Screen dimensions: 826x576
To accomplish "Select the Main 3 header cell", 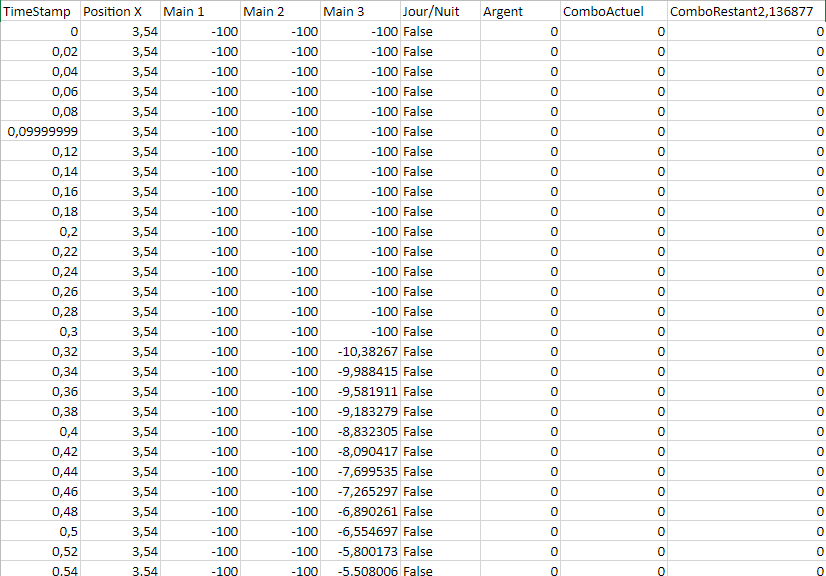I will pos(361,11).
